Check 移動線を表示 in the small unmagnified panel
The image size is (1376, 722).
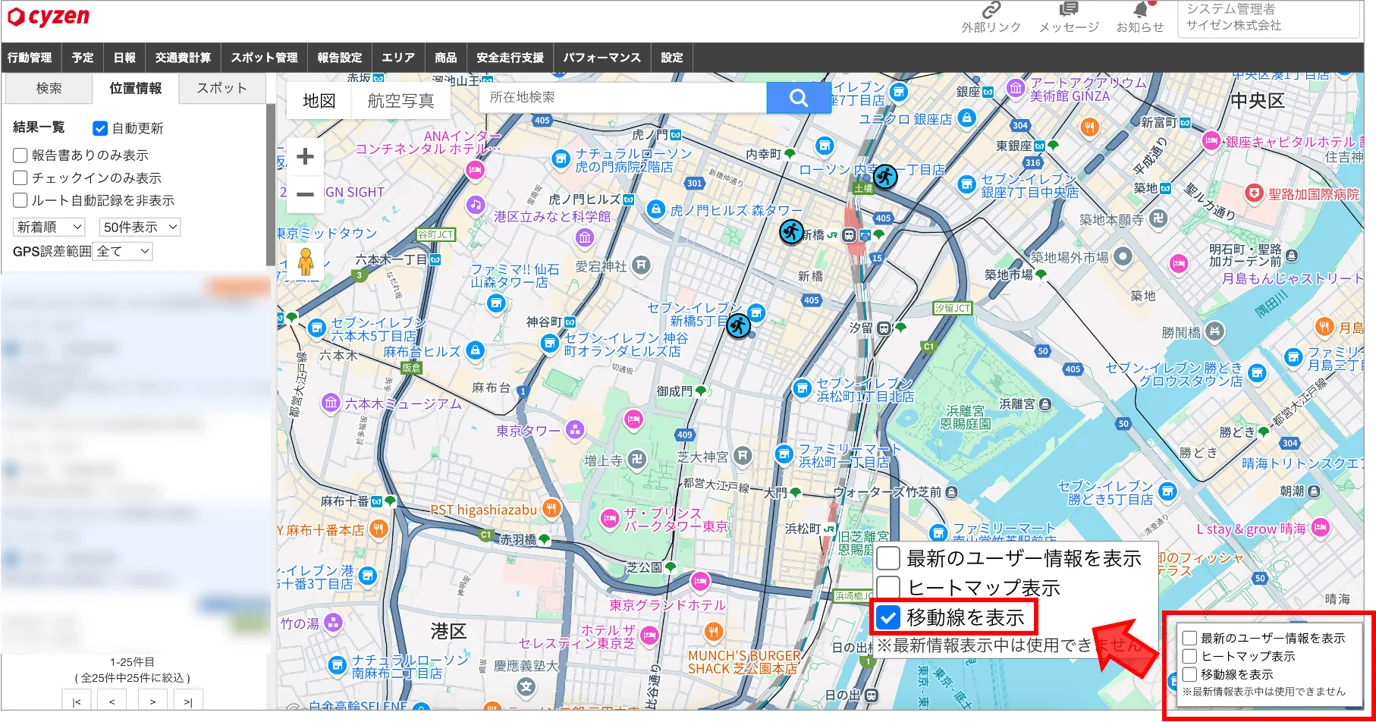pyautogui.click(x=1189, y=674)
